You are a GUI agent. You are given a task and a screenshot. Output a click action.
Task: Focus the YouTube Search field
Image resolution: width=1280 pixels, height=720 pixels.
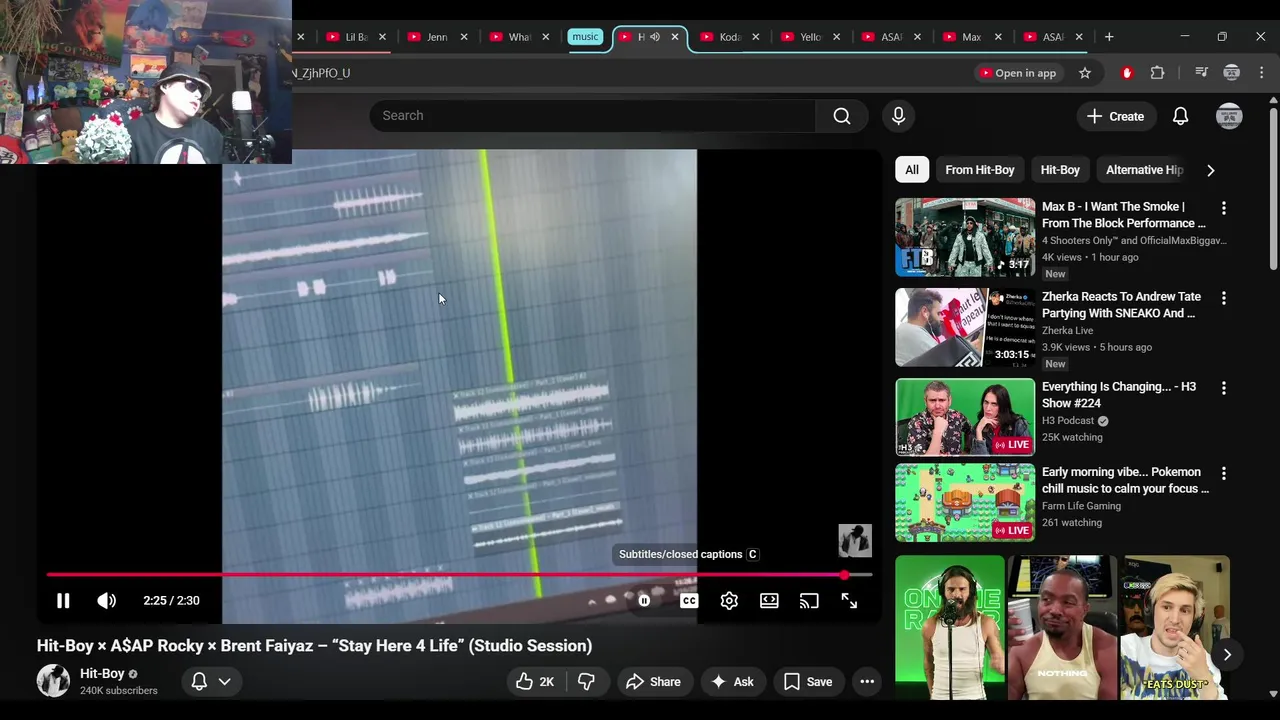coord(592,116)
